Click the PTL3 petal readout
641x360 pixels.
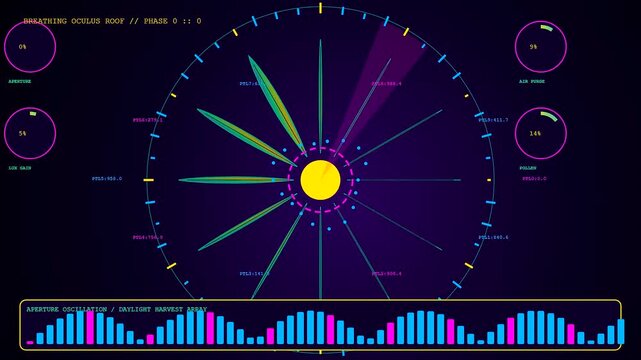point(254,274)
